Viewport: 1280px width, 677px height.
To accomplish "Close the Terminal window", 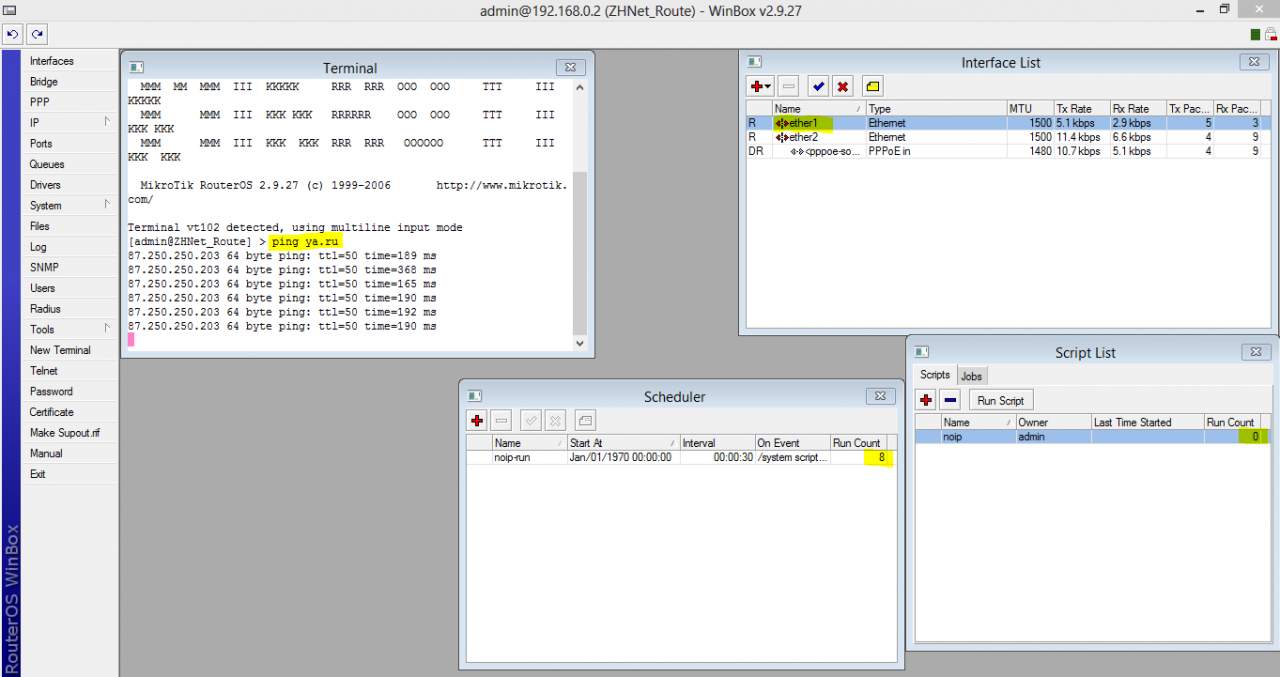I will [569, 67].
